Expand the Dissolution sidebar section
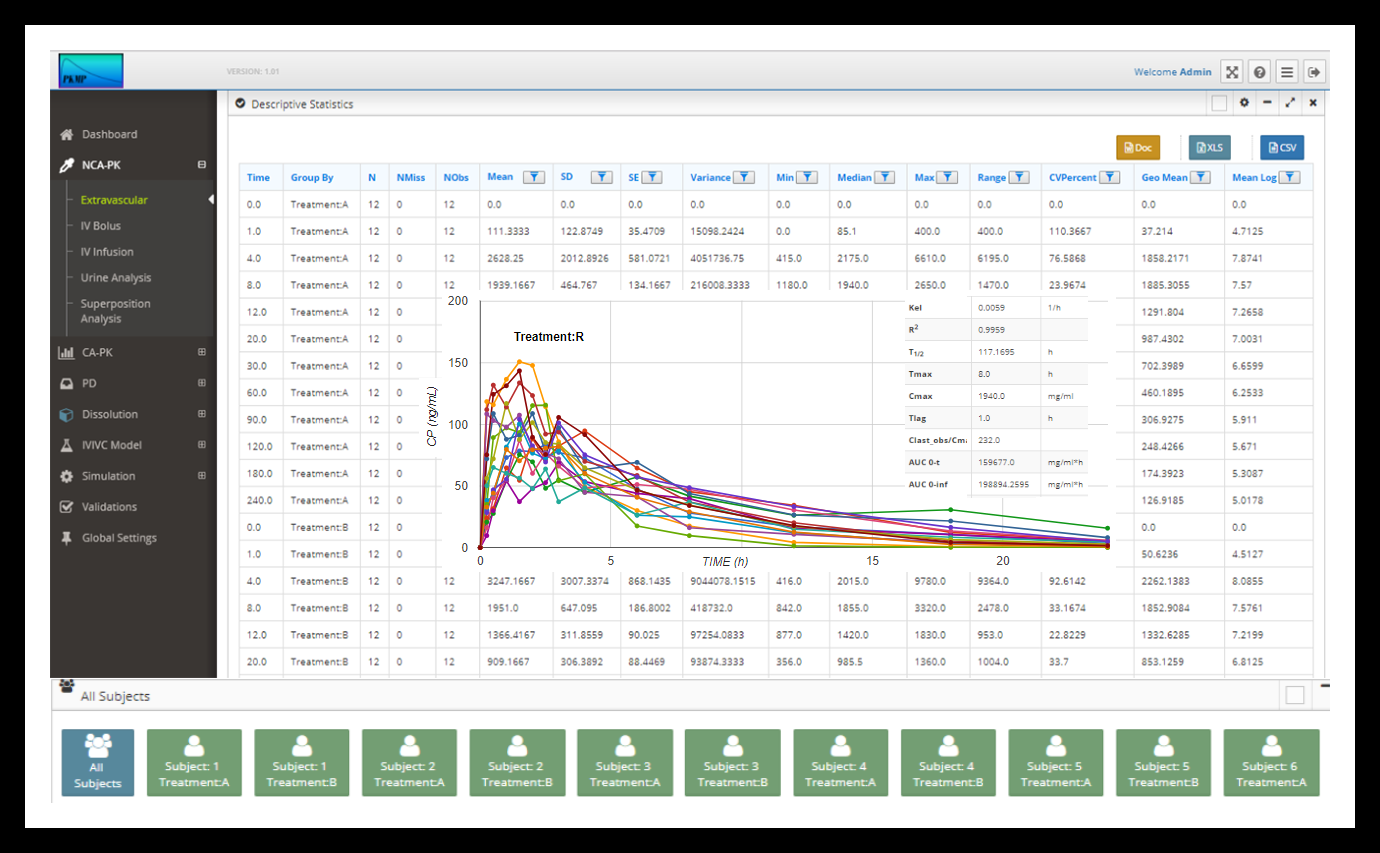1380x853 pixels. [202, 414]
